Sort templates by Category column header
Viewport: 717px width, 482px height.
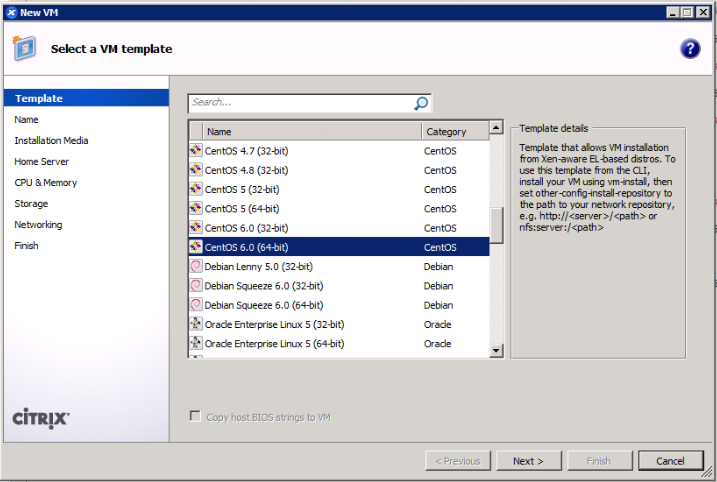tap(453, 131)
